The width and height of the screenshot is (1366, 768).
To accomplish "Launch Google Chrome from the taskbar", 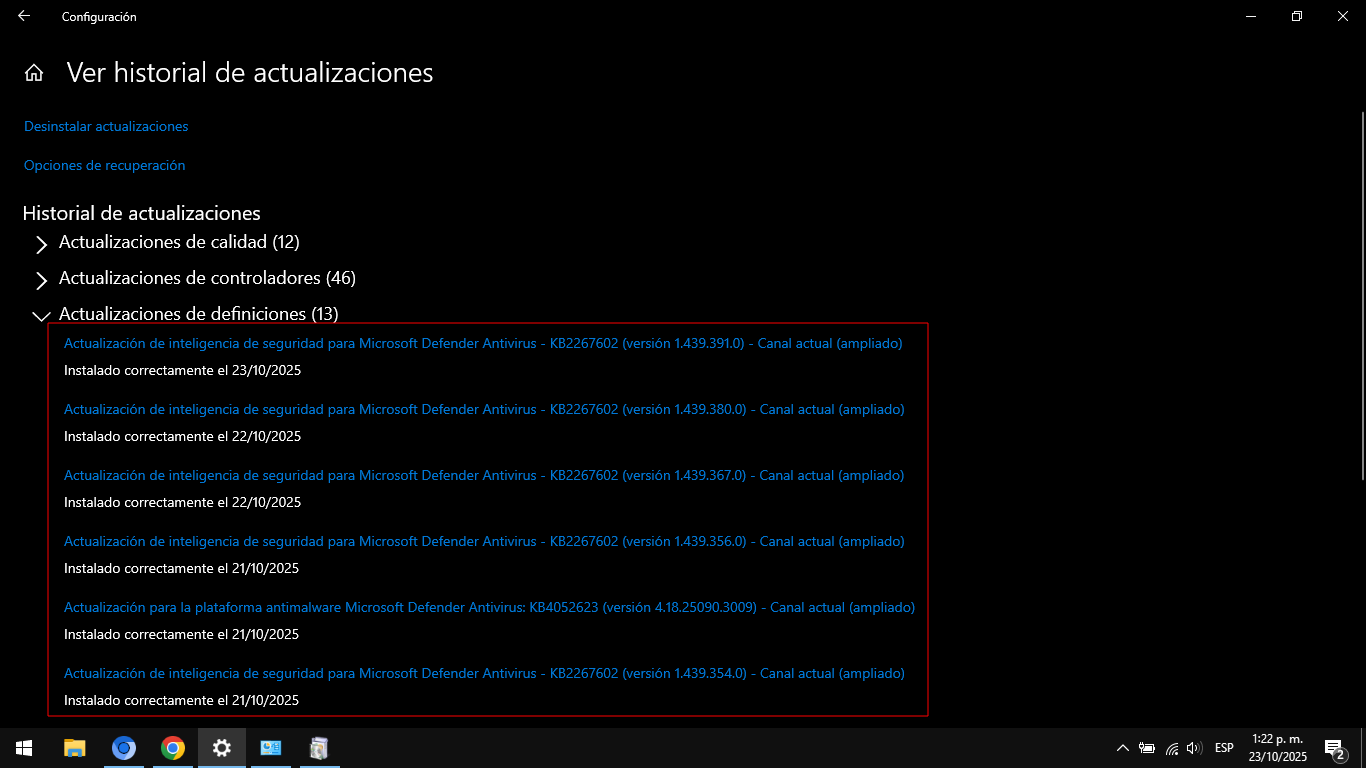I will (173, 747).
